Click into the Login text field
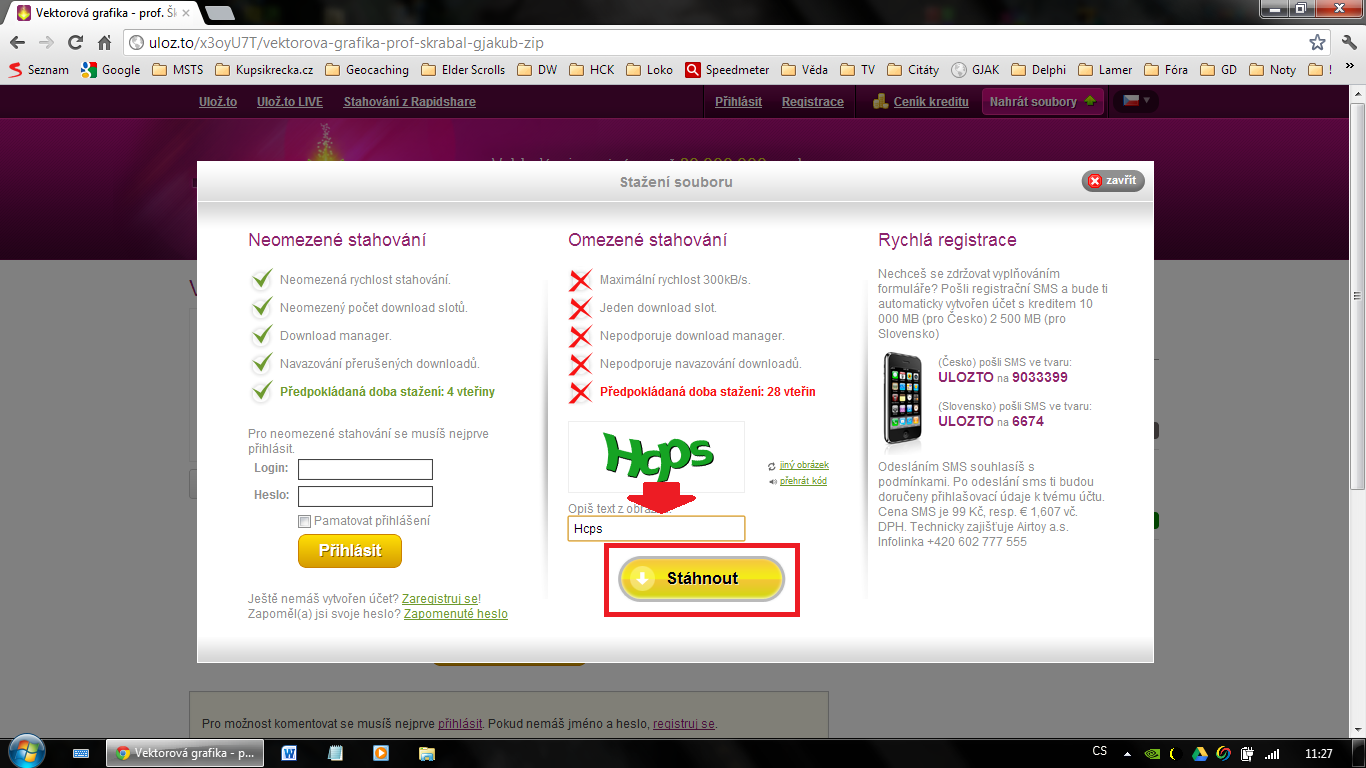Image resolution: width=1366 pixels, height=768 pixels. coord(365,470)
